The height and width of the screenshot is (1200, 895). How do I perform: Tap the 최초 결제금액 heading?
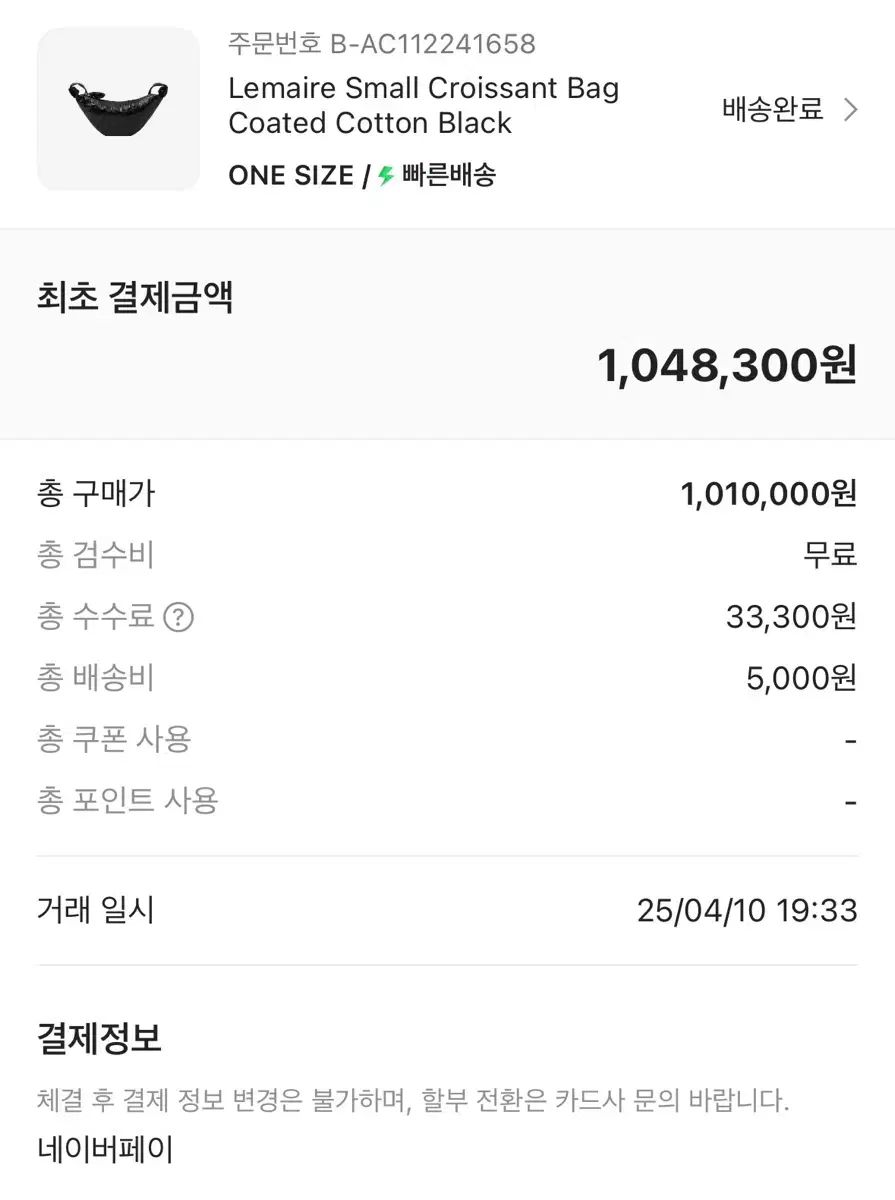click(135, 298)
